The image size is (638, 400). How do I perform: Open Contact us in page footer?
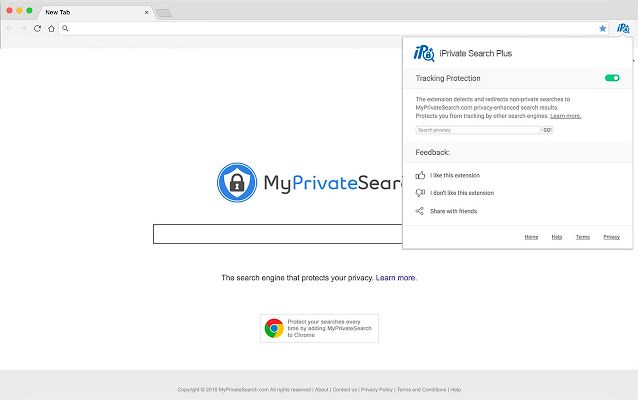[345, 389]
